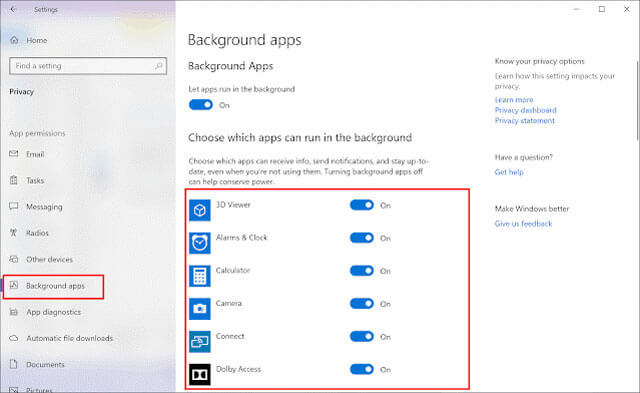Click the 3D Viewer app name
The height and width of the screenshot is (393, 640).
[x=233, y=204]
